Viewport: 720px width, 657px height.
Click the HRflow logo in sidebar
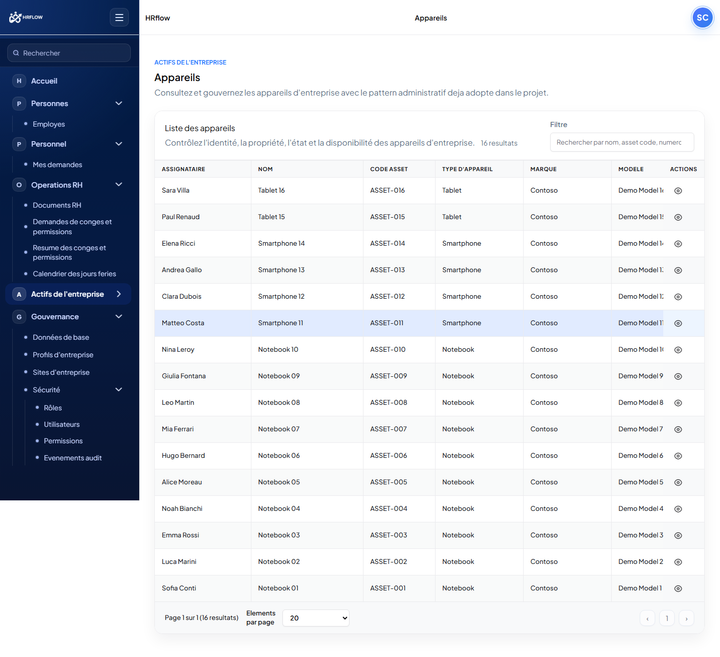coord(26,17)
